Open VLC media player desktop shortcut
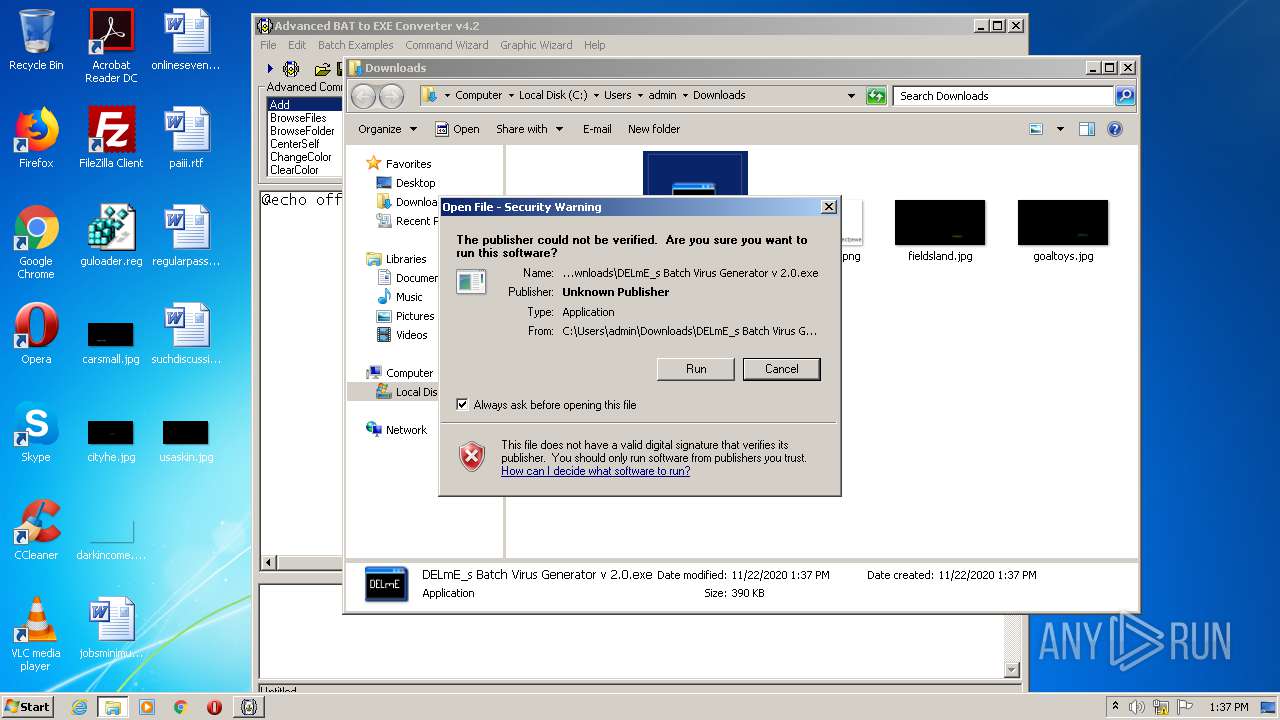Image resolution: width=1280 pixels, height=720 pixels. pos(36,634)
